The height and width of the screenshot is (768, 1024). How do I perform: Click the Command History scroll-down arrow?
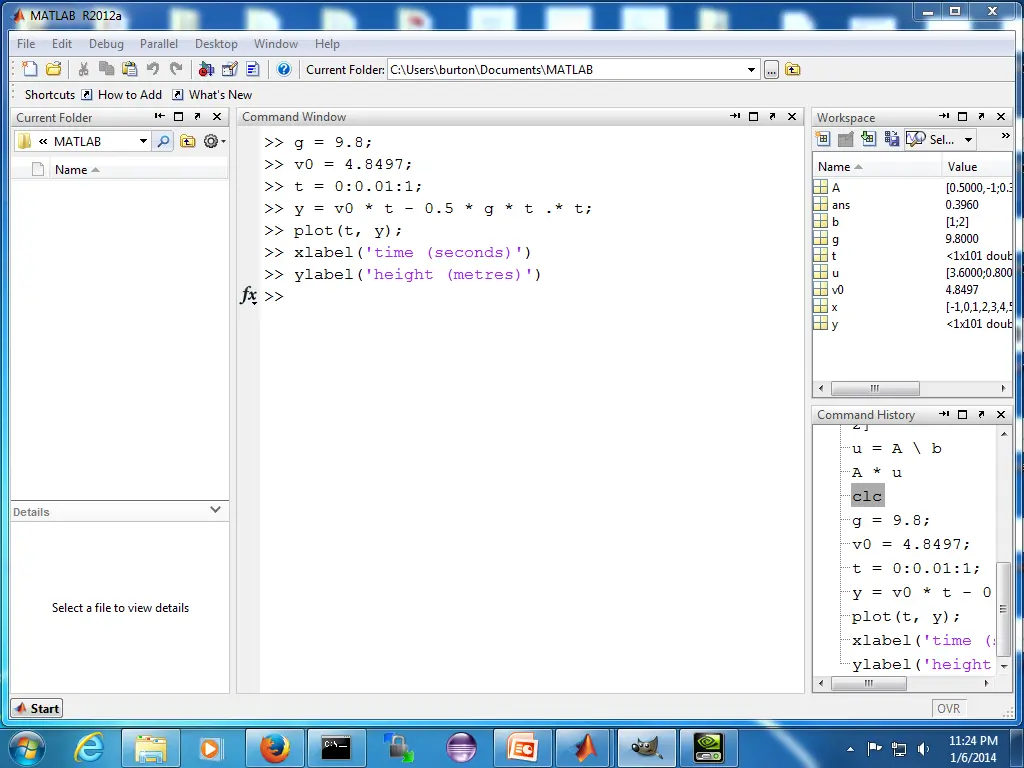(x=1004, y=666)
